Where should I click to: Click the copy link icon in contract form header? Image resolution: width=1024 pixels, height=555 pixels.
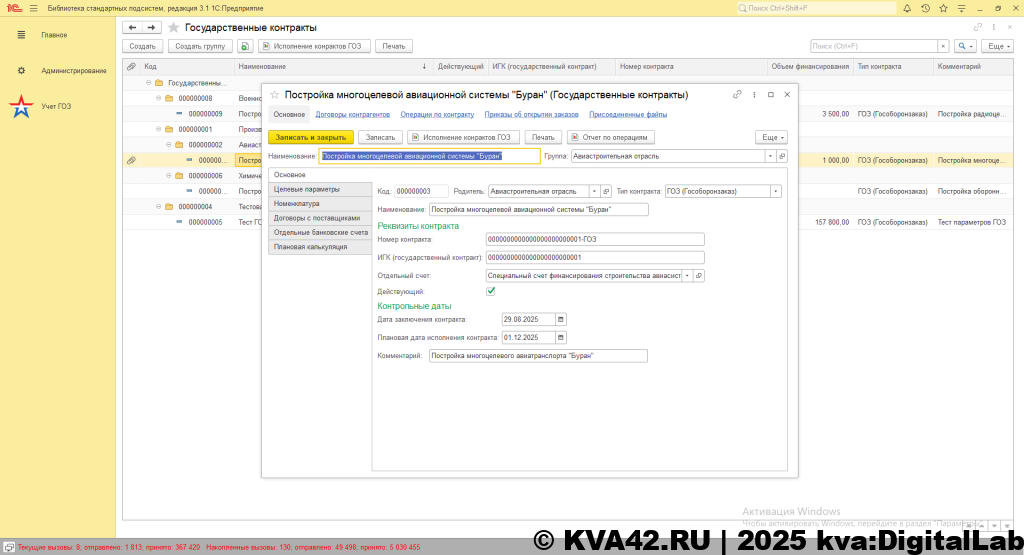pos(738,95)
